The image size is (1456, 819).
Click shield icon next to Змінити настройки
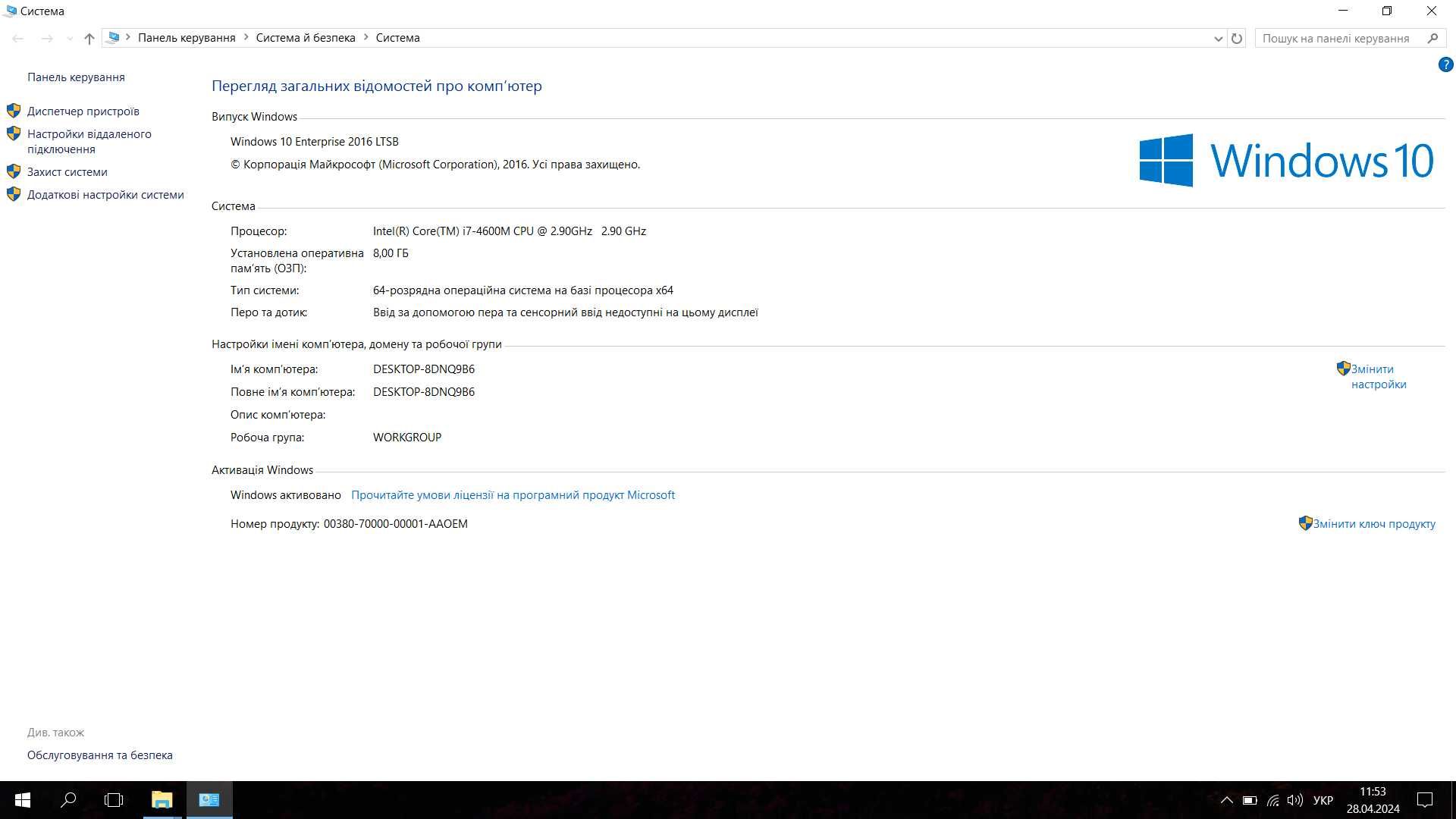click(1343, 369)
